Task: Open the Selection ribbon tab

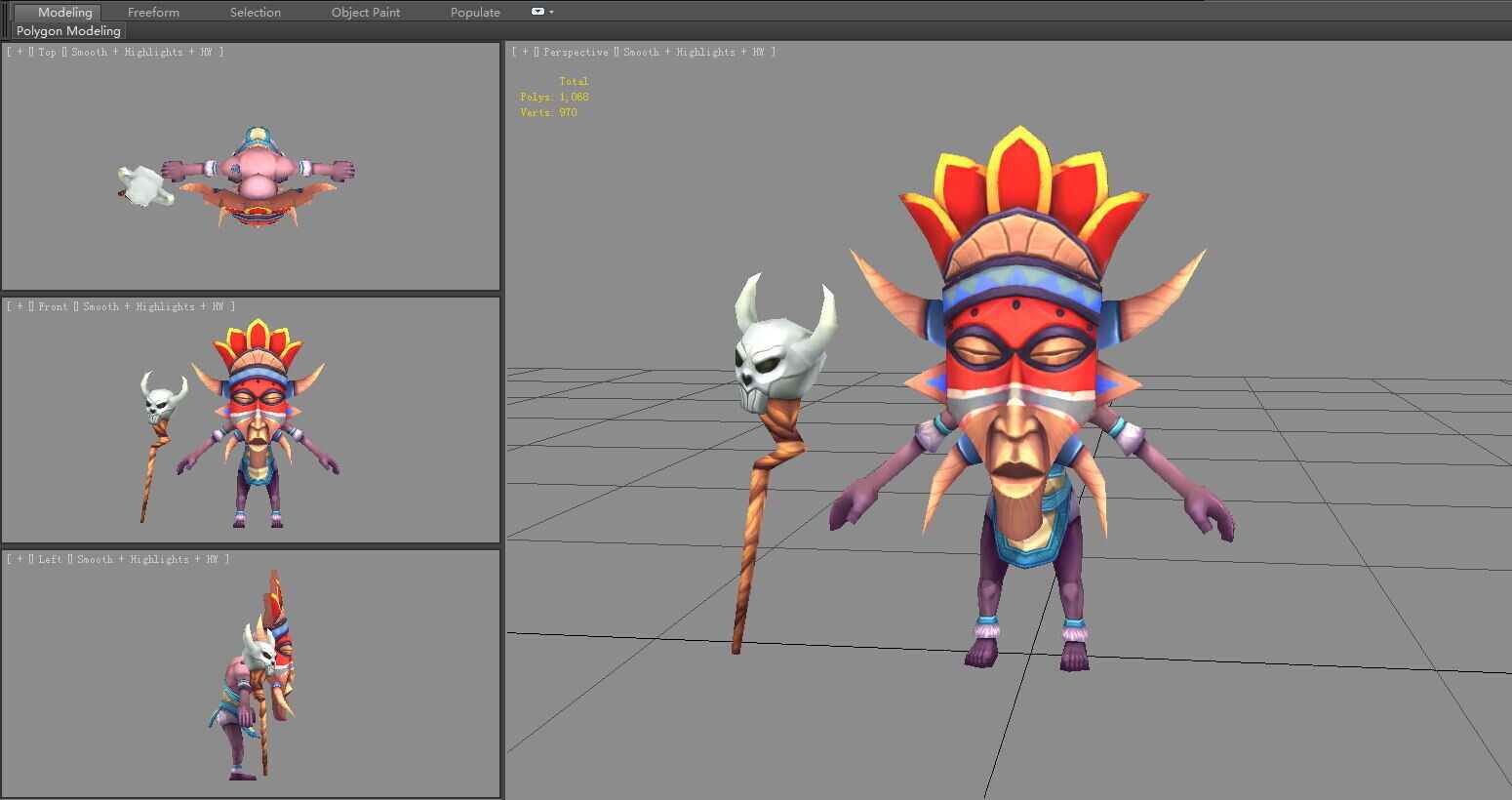Action: click(x=256, y=13)
